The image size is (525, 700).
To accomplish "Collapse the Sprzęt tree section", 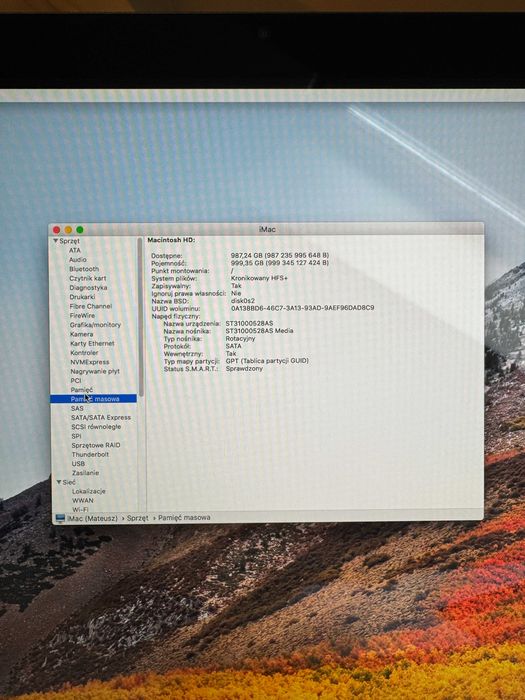I will [56, 241].
